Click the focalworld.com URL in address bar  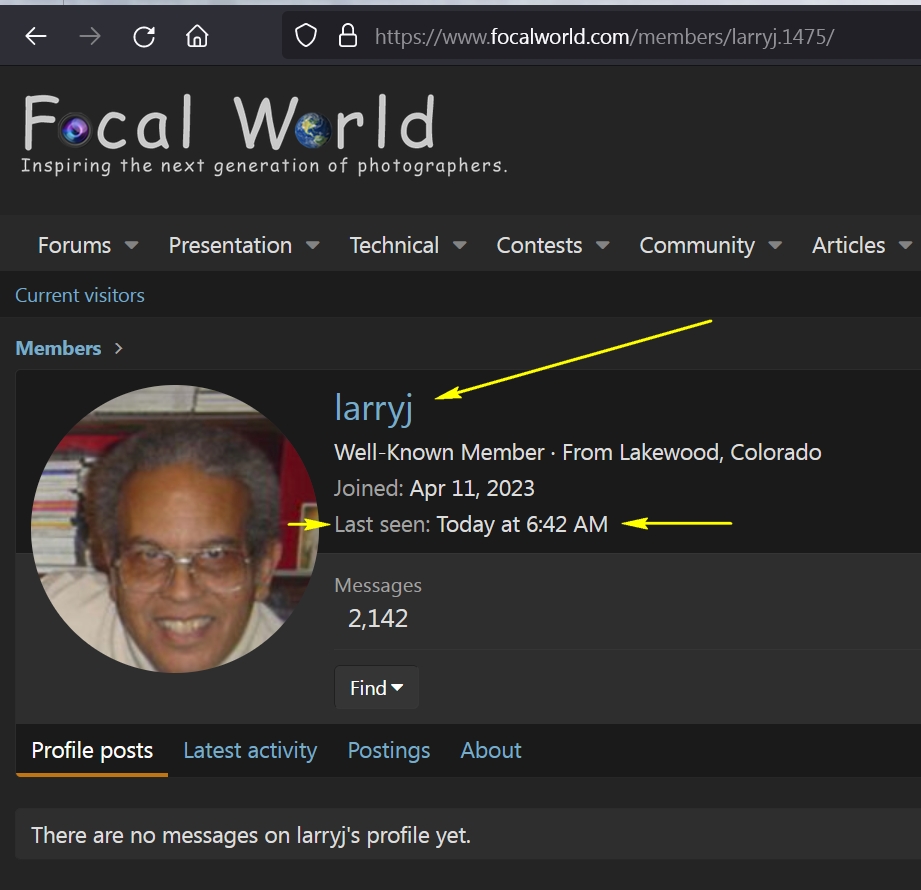[x=604, y=37]
